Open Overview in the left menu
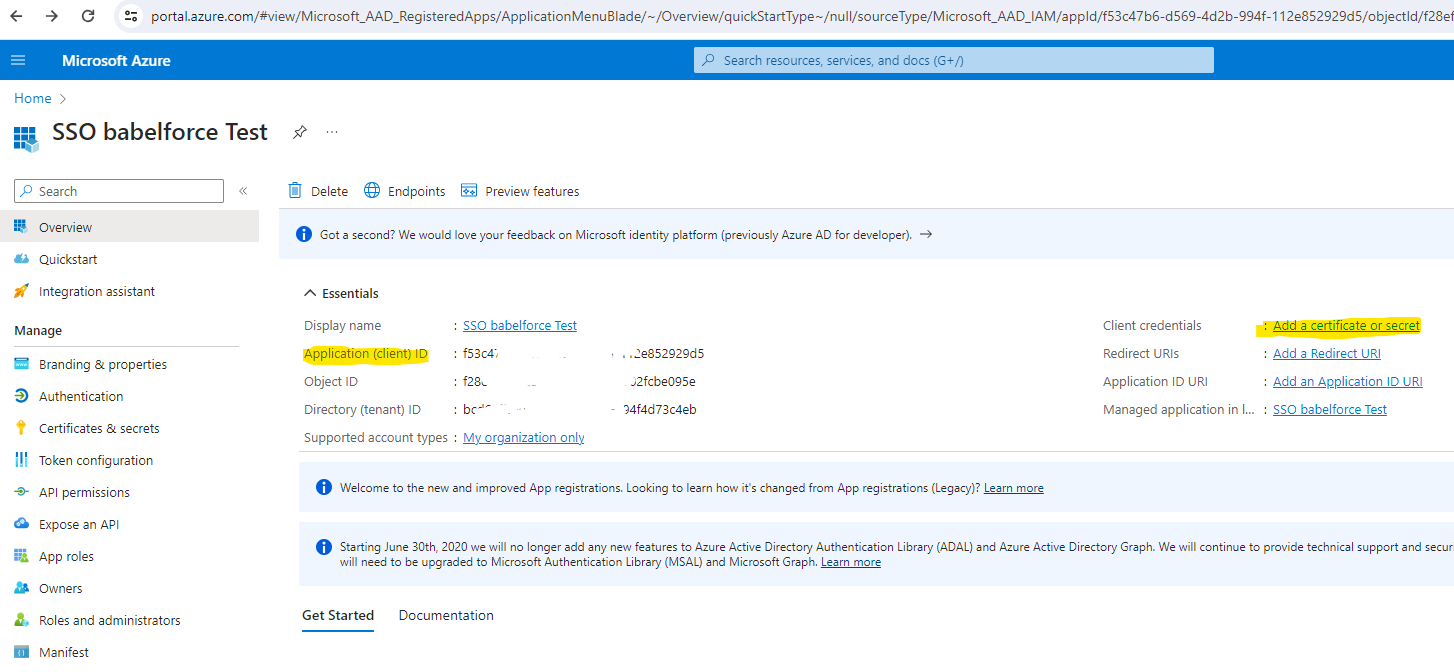This screenshot has width=1454, height=672. (129, 227)
